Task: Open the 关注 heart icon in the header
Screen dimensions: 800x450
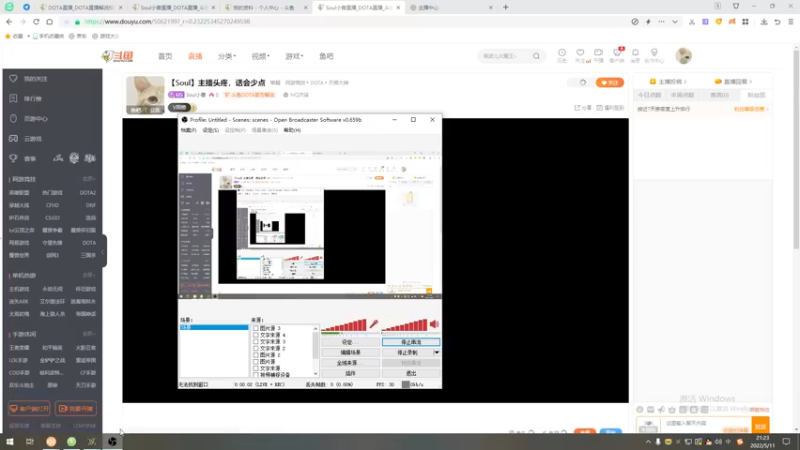Action: coord(580,53)
